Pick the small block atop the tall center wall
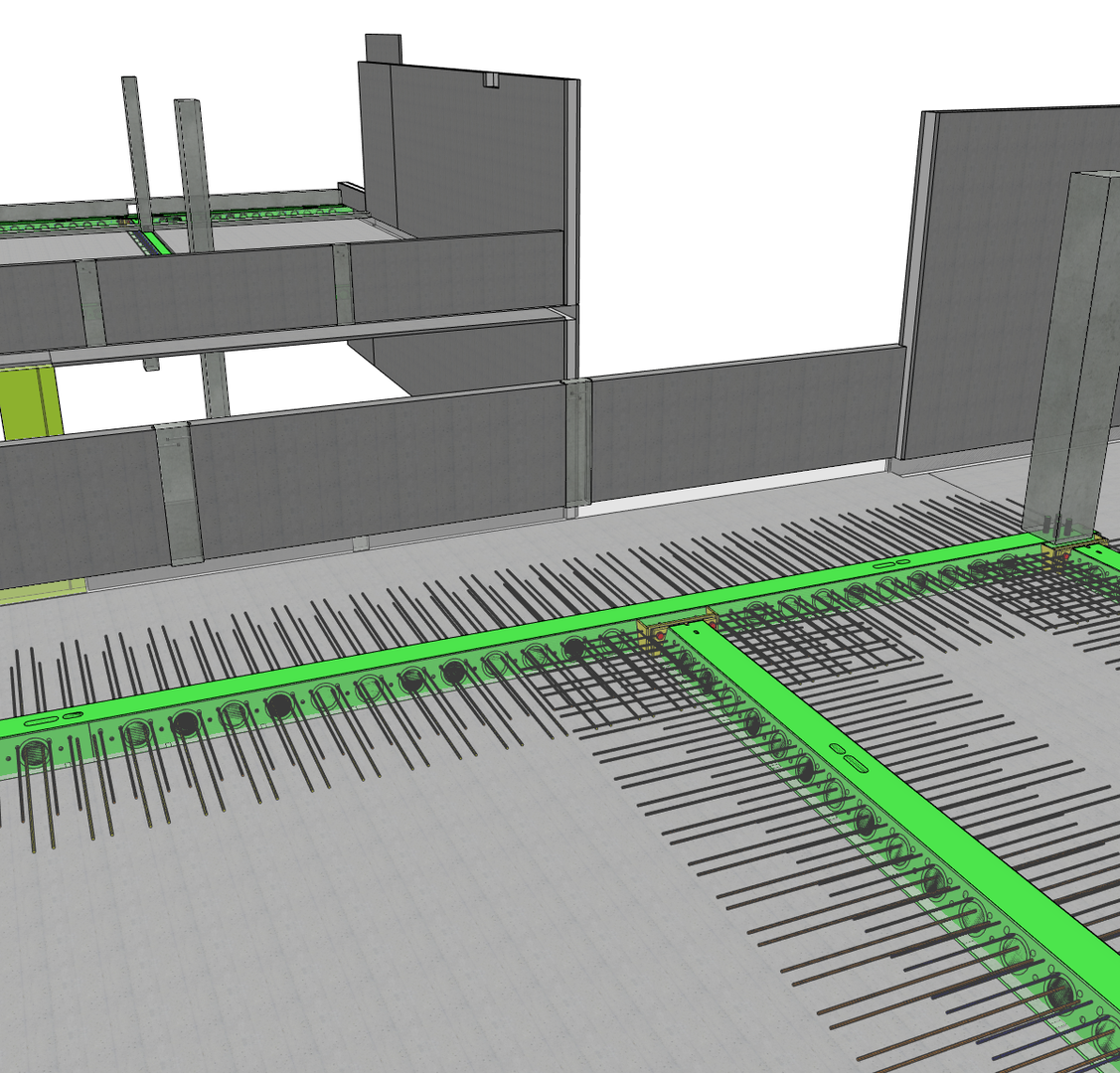The width and height of the screenshot is (1120, 1073). click(x=383, y=47)
